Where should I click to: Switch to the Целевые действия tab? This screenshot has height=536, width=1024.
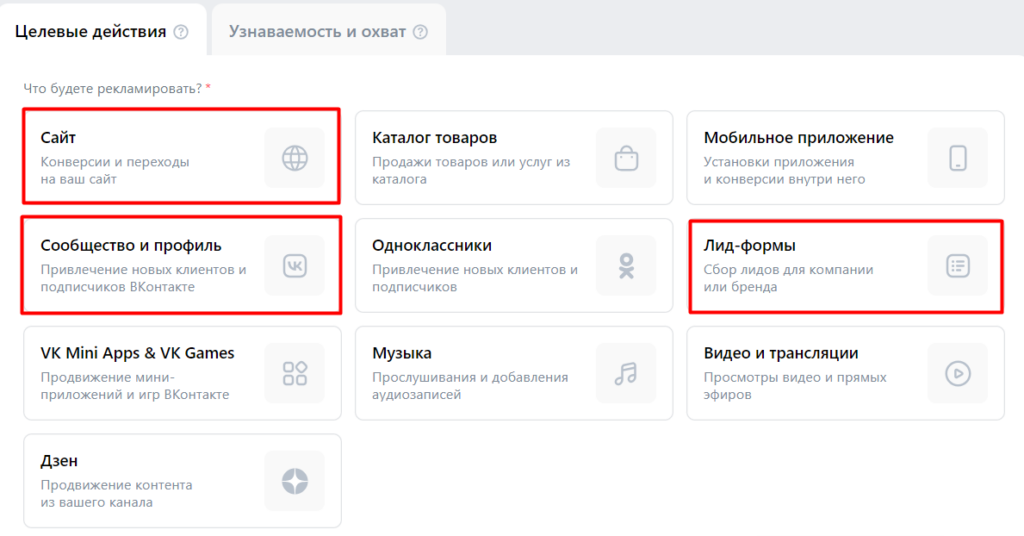(x=103, y=31)
